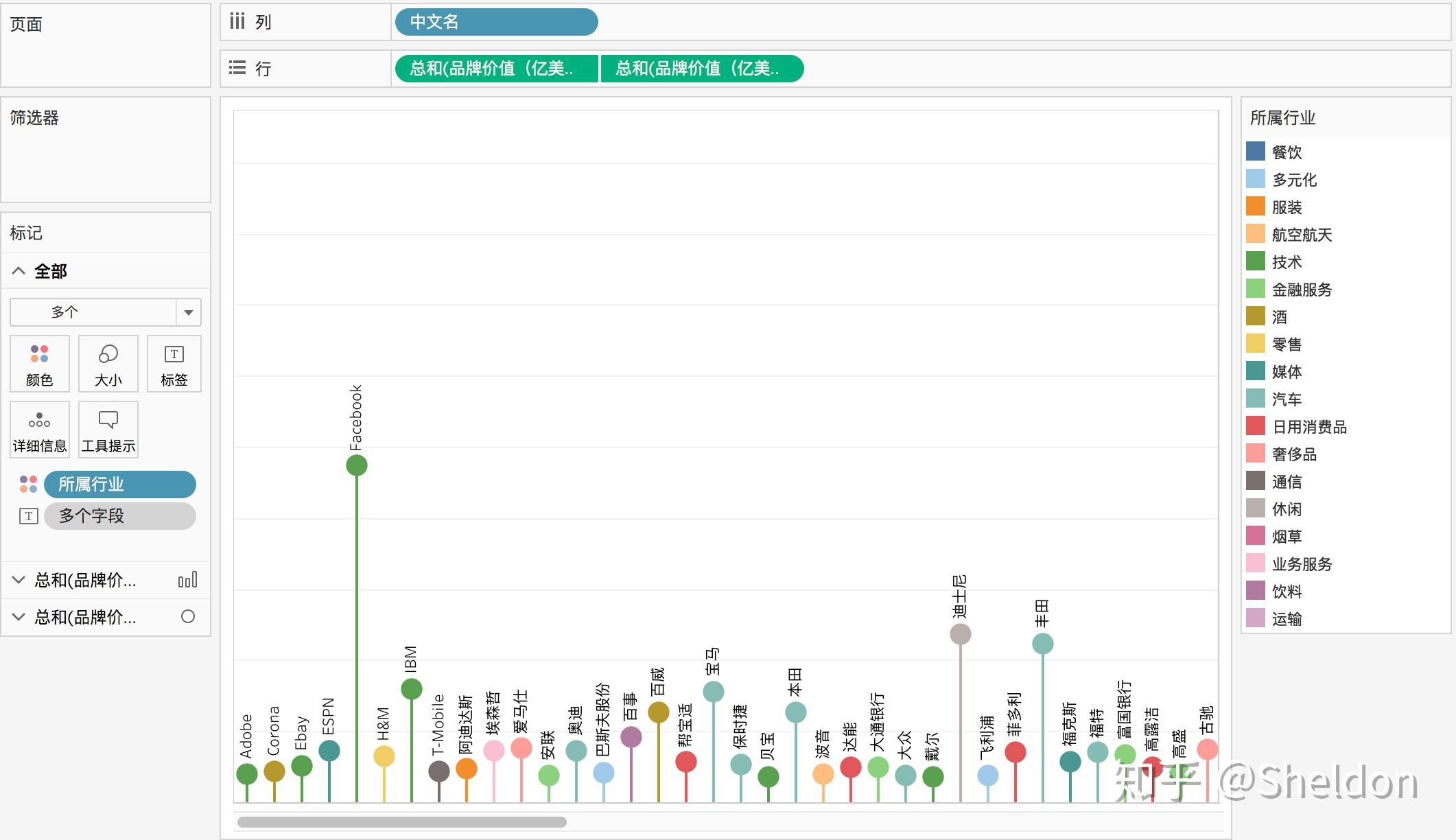Open the Label mark card

(174, 364)
